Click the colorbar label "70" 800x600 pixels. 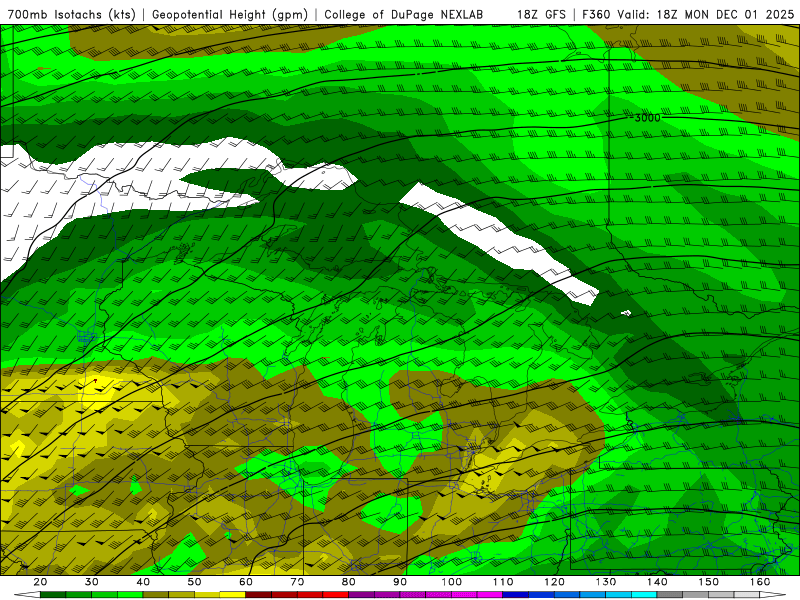(x=297, y=582)
